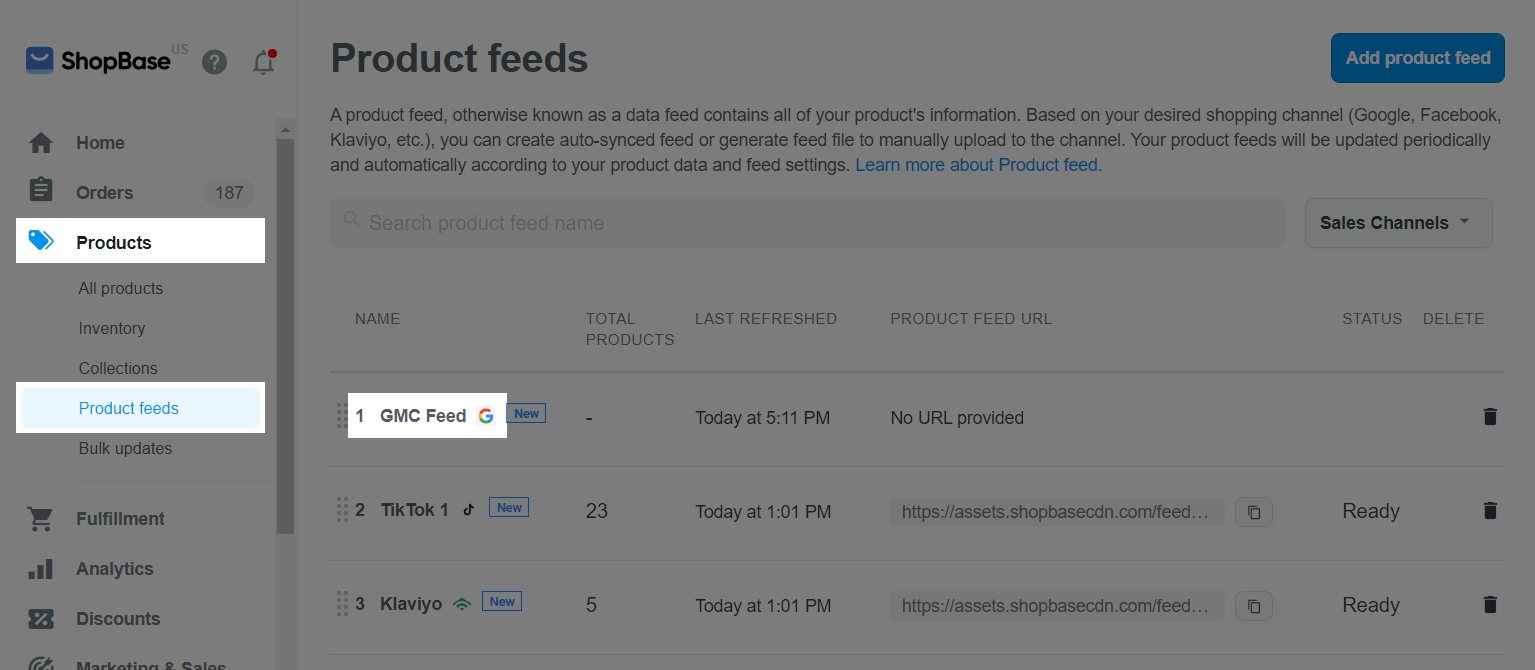This screenshot has height=670, width=1535.
Task: Click the Klaviyo feed URL field
Action: [x=1057, y=606]
